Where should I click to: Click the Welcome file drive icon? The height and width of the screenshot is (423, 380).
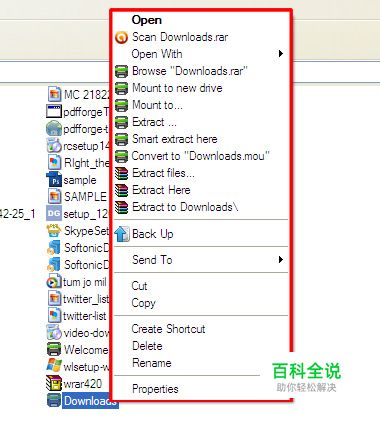[x=54, y=349]
